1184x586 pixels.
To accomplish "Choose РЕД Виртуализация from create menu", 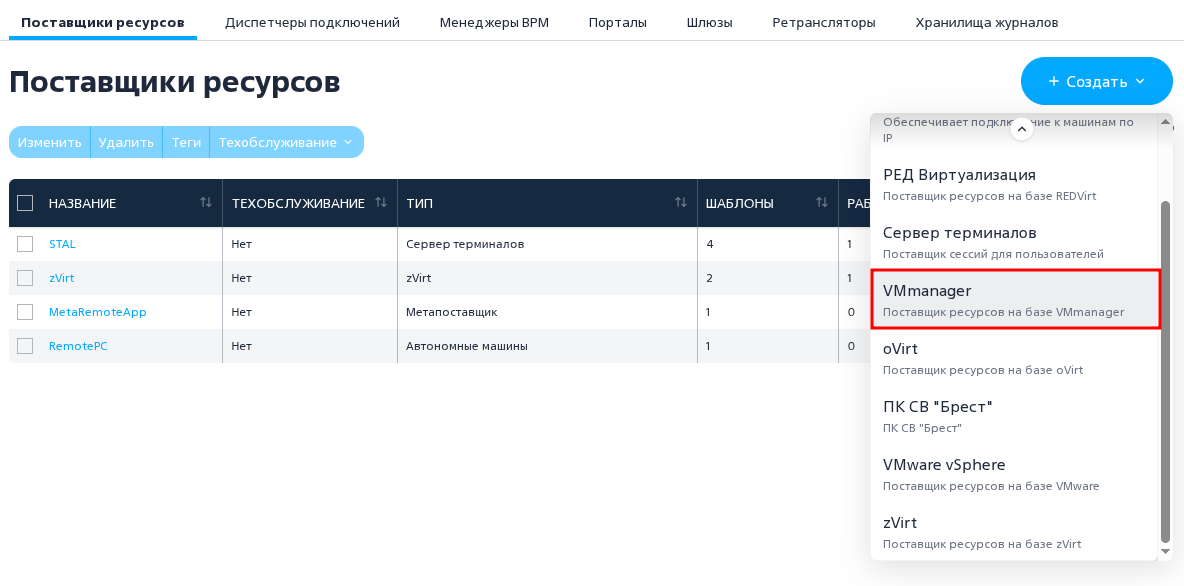I will coord(1014,184).
